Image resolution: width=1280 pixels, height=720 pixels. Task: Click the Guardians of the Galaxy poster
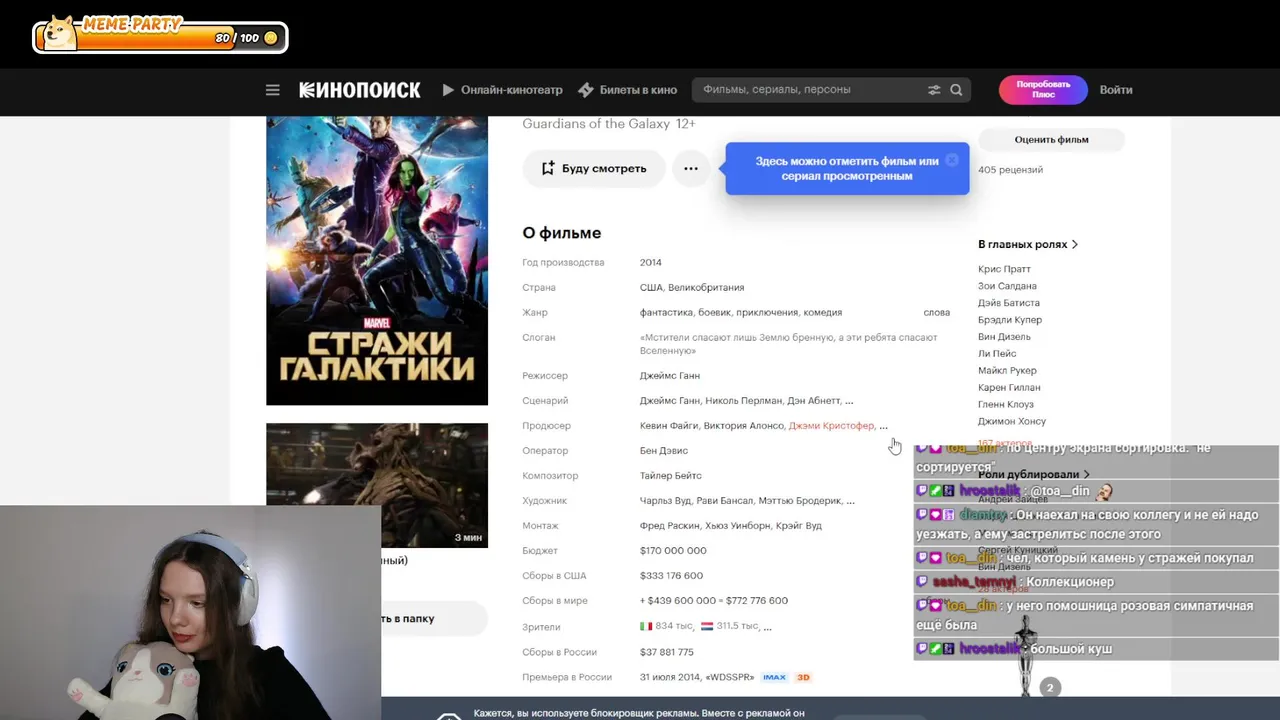tap(377, 260)
